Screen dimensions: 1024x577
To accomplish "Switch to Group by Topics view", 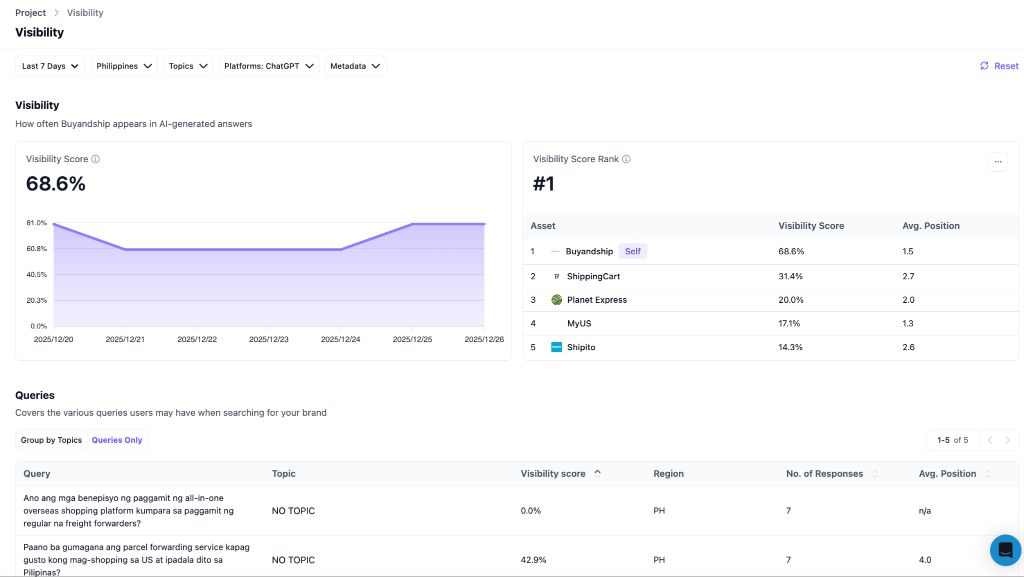I will (x=51, y=441).
